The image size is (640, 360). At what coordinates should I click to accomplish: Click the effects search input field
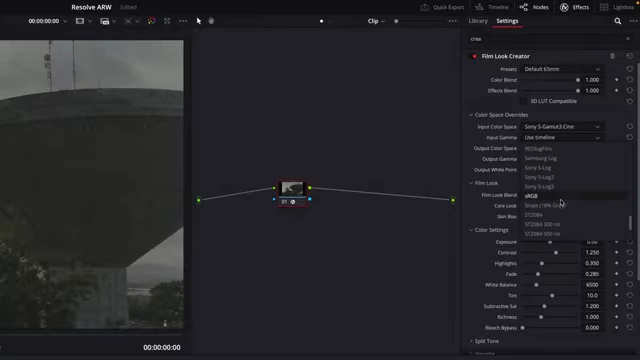547,39
